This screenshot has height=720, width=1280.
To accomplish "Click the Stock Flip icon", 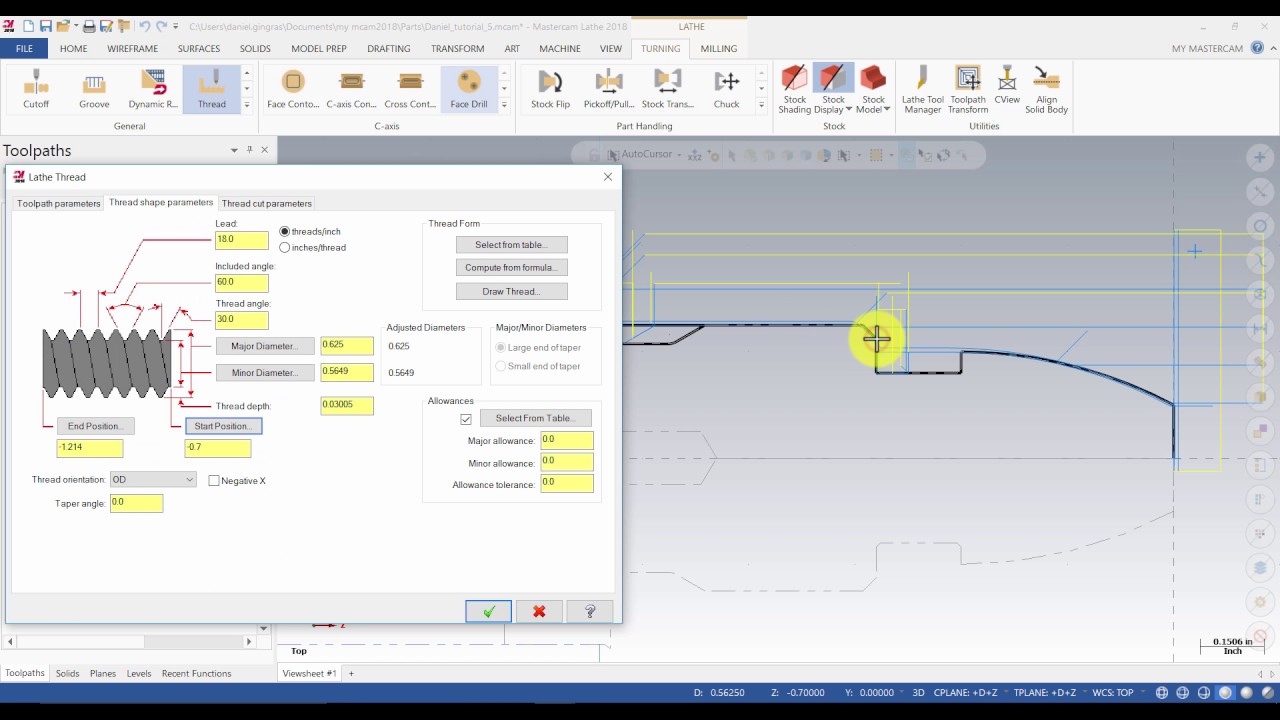I will point(550,89).
